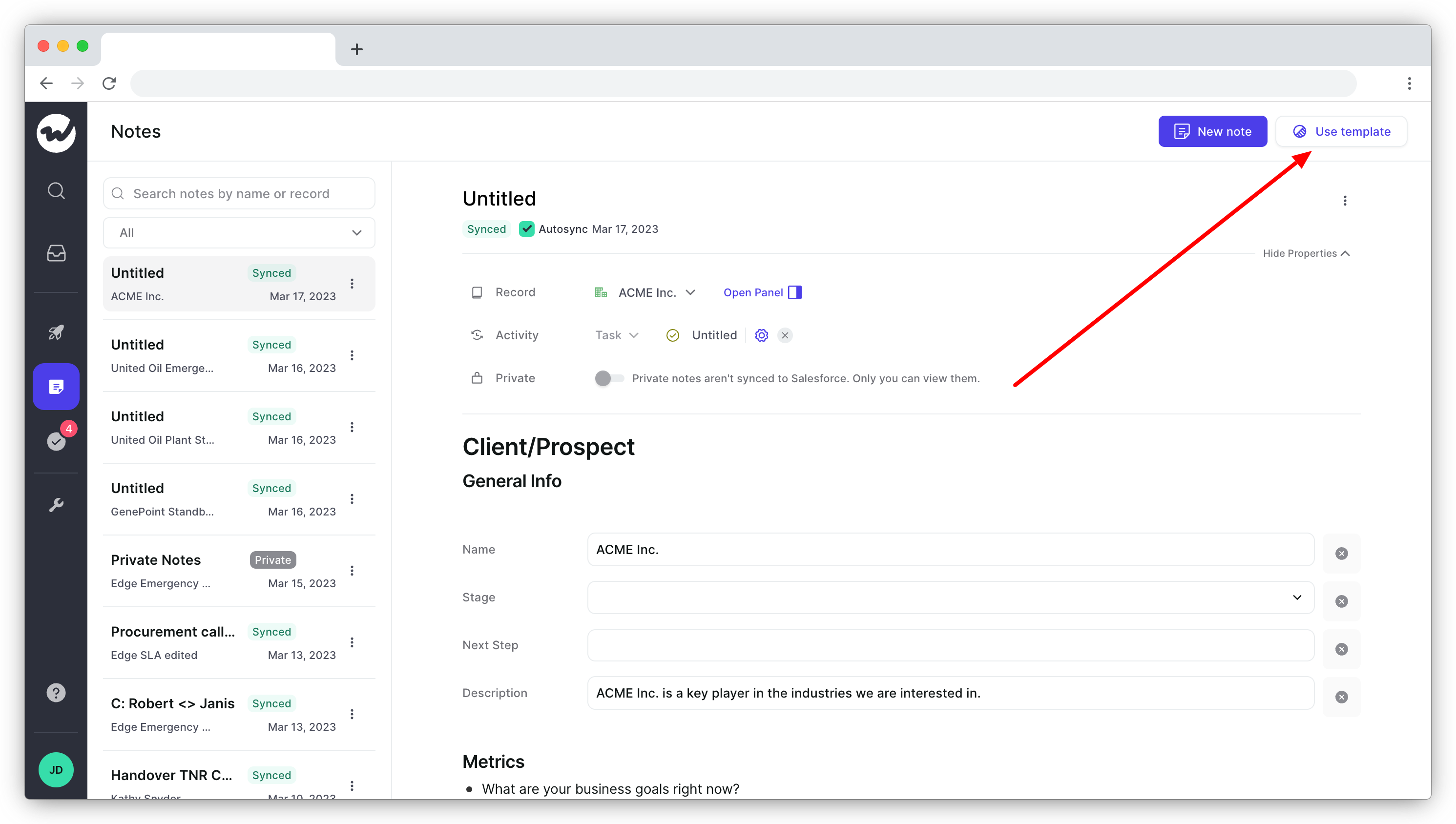1456x824 pixels.
Task: Remove the linked Untitled task activity
Action: coord(785,335)
